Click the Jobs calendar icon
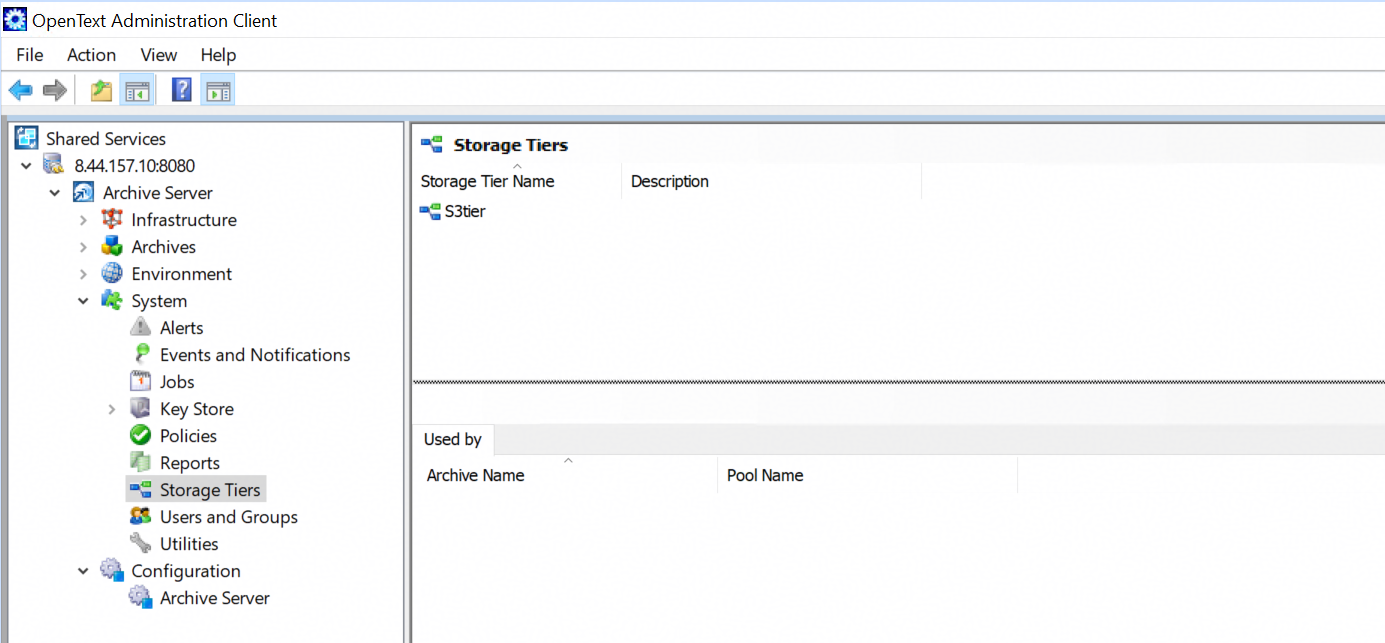Image resolution: width=1385 pixels, height=643 pixels. coord(141,381)
